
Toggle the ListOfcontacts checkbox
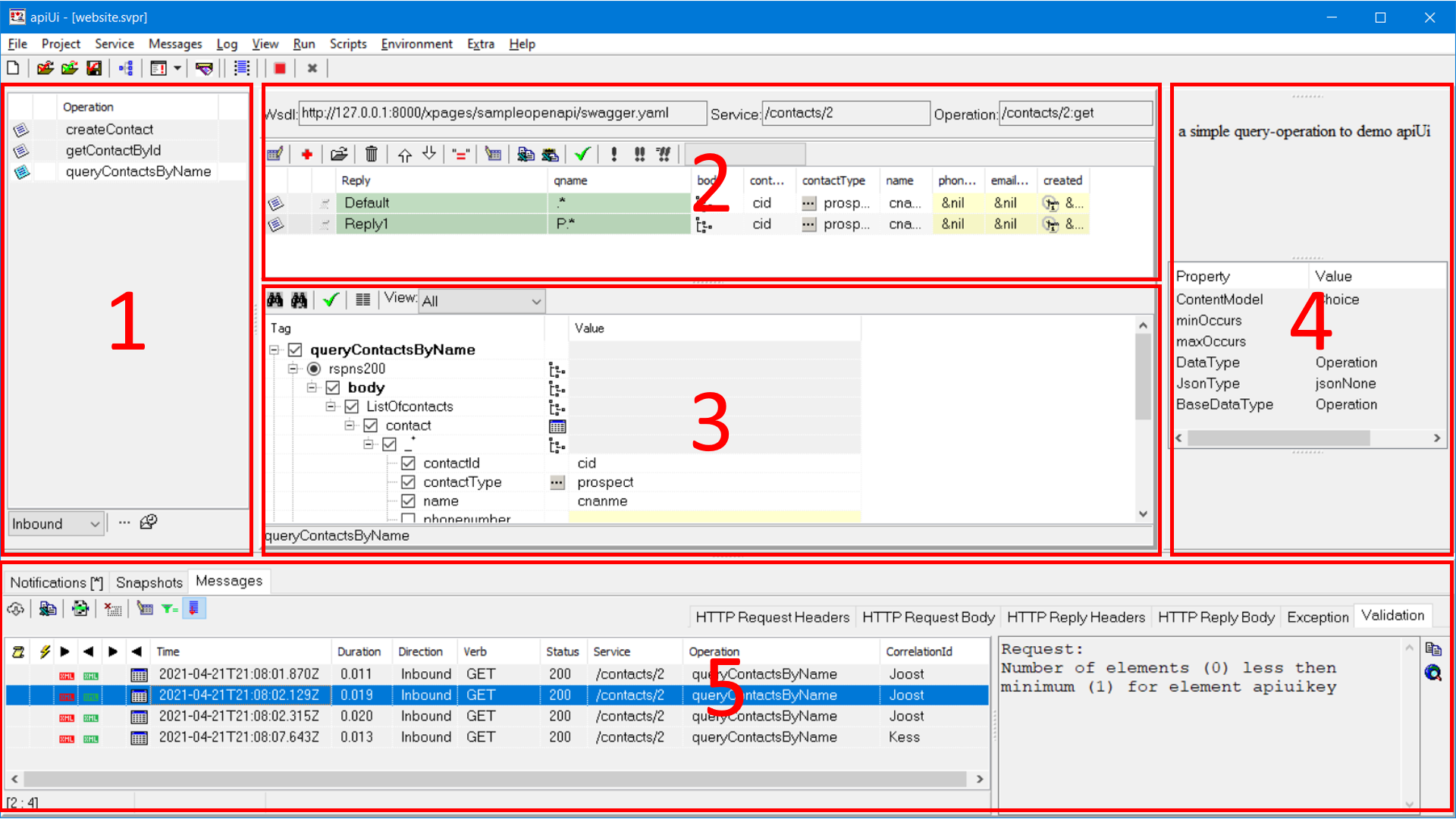coord(352,407)
